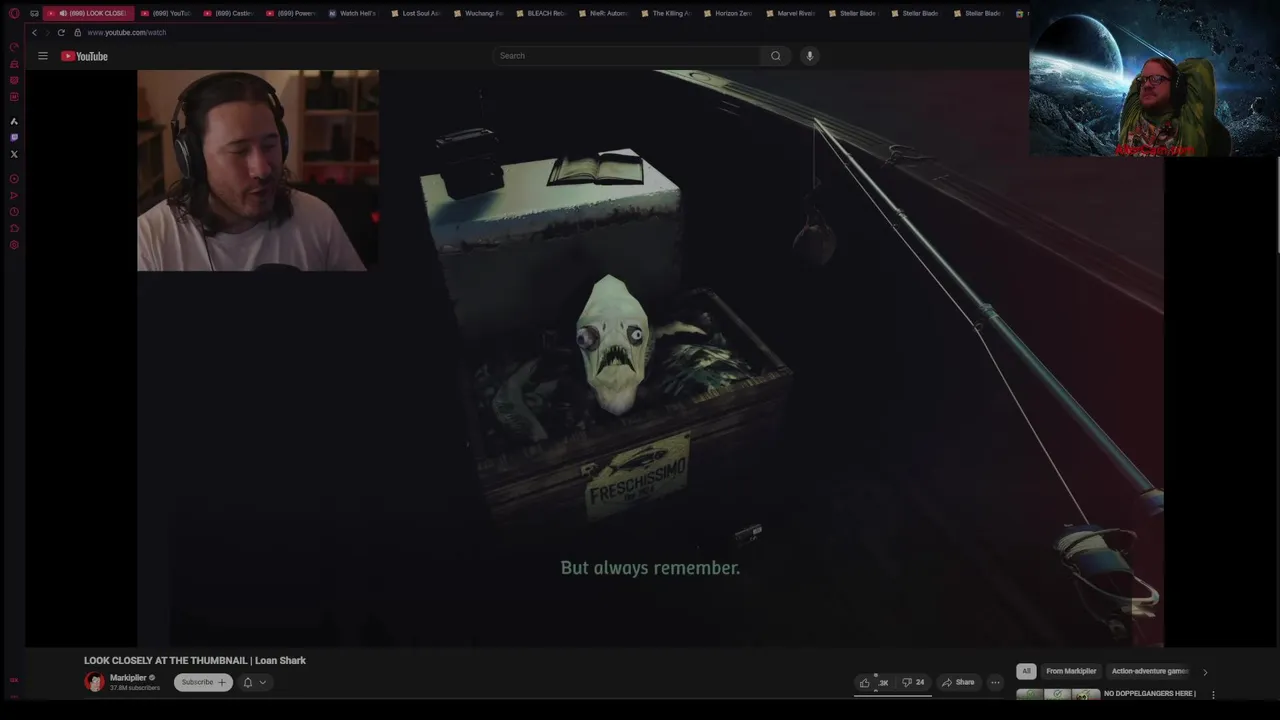Open the sidebar send-arrow Flow icon

click(x=14, y=195)
